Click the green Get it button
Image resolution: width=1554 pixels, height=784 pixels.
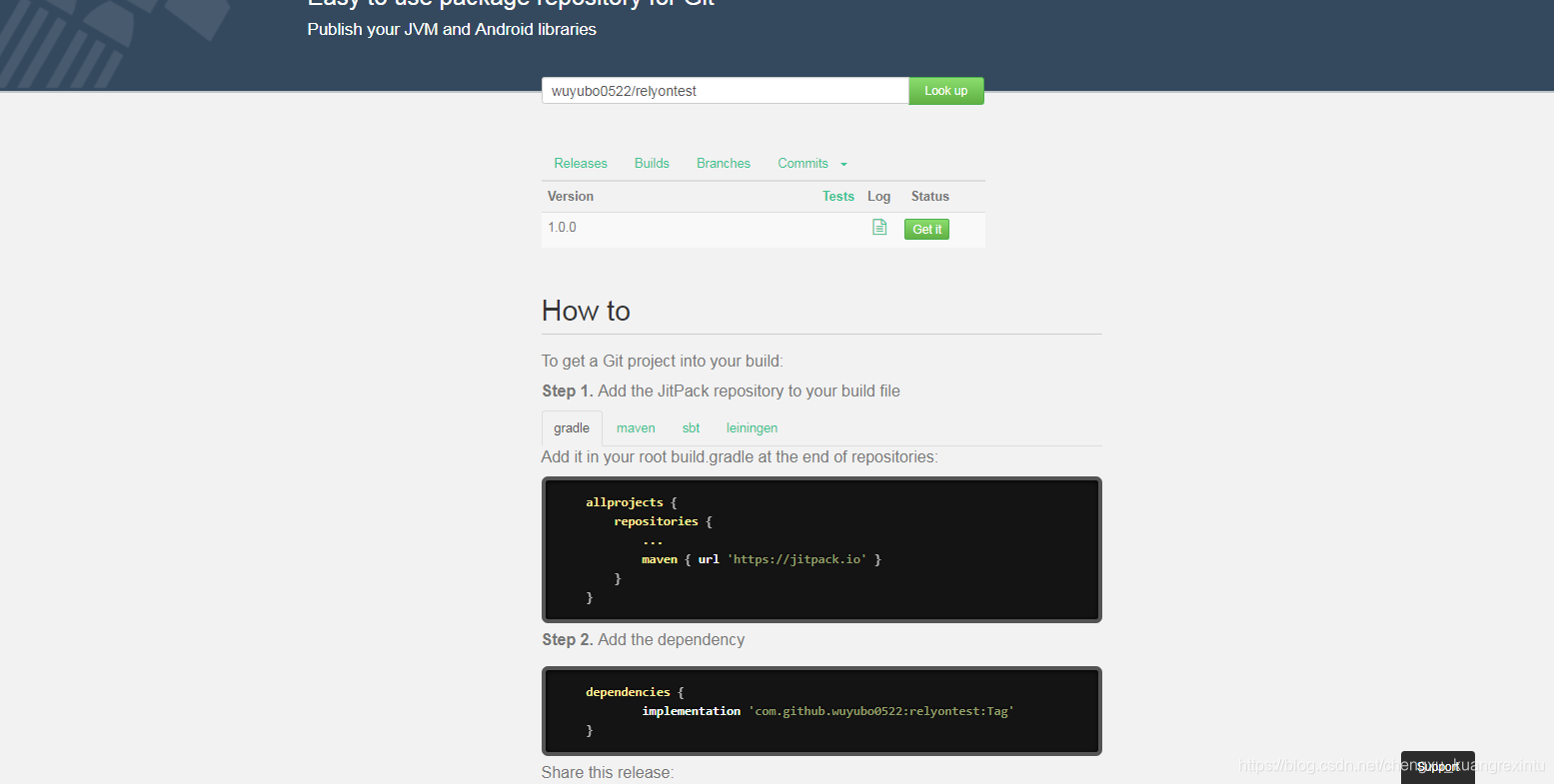[x=926, y=230]
